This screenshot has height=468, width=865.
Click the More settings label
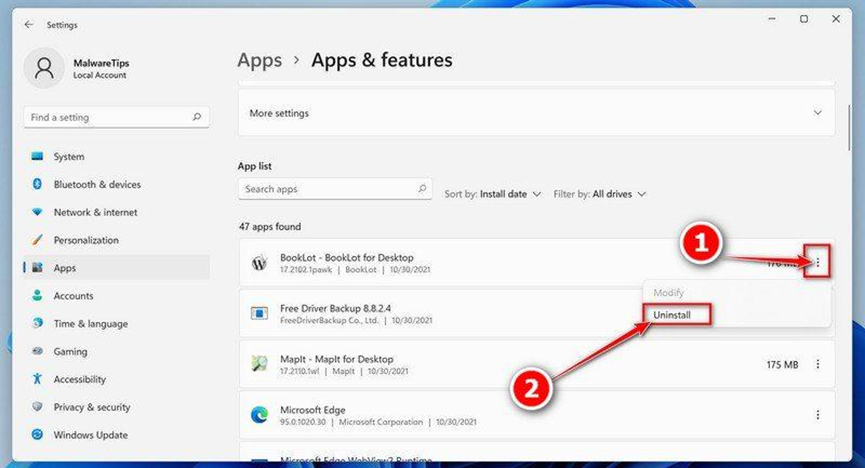pos(279,113)
